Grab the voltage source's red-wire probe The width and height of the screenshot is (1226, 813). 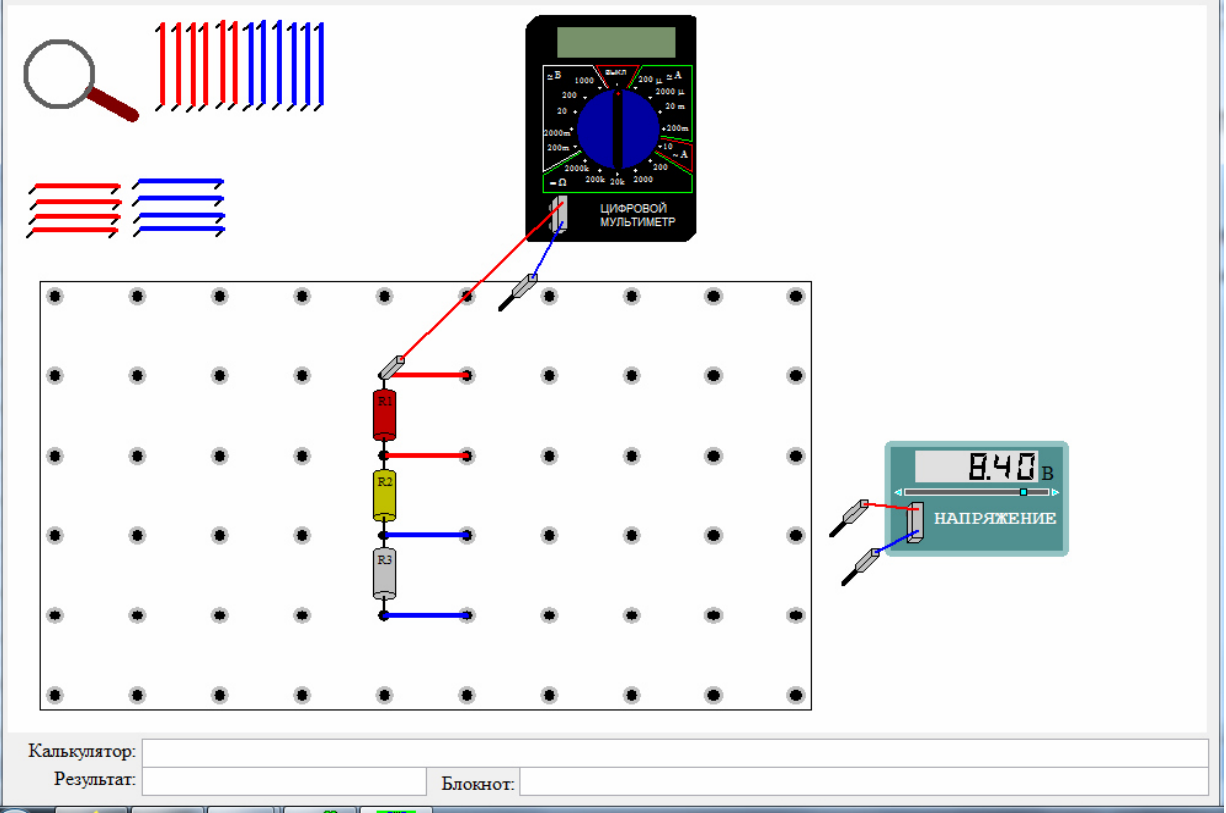(849, 518)
